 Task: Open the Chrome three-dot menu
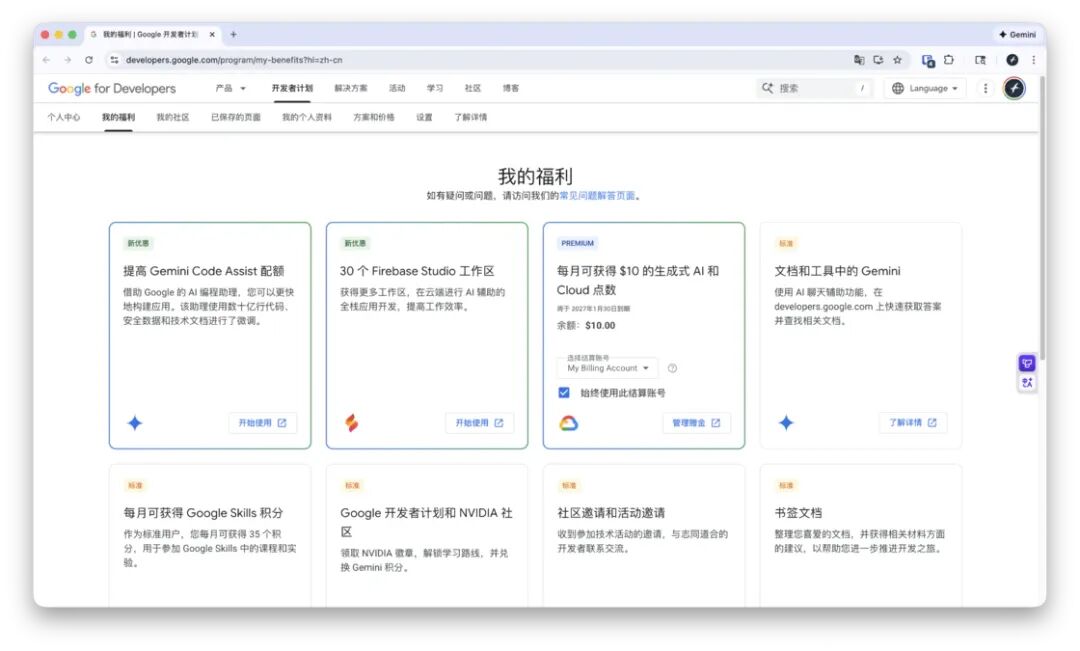1033,60
